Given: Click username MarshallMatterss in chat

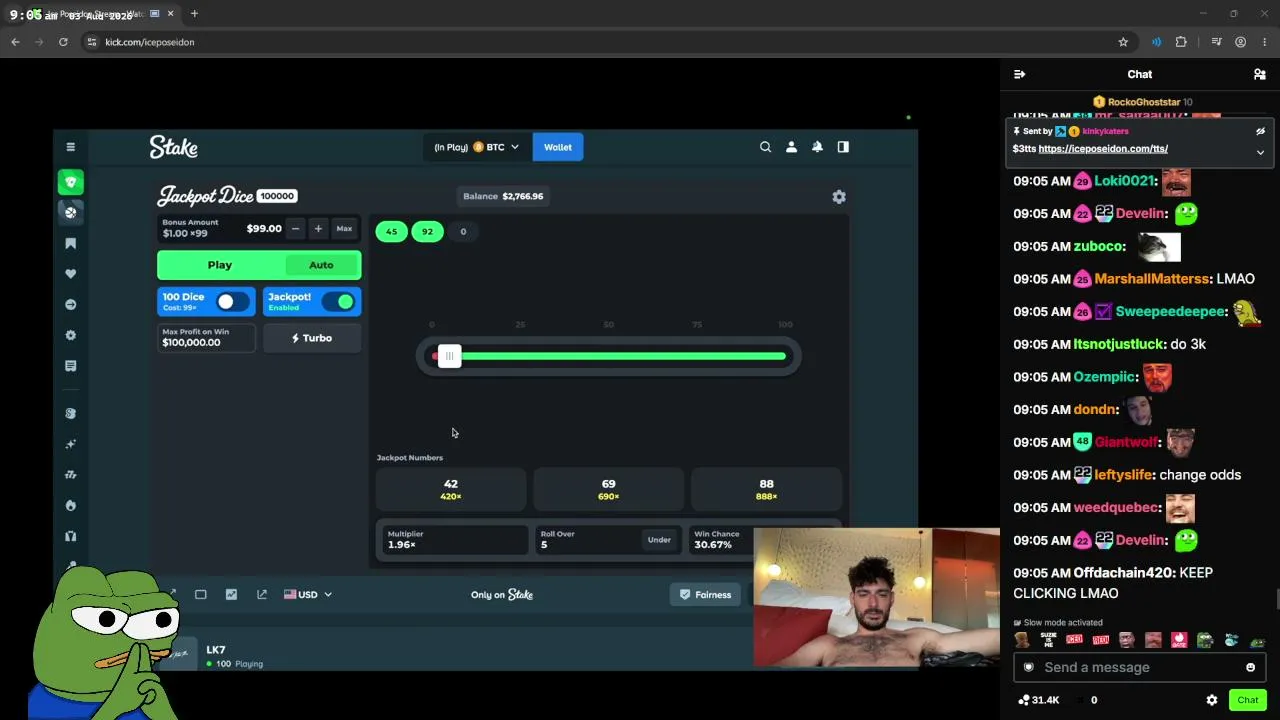Looking at the screenshot, I should click(x=1152, y=279).
